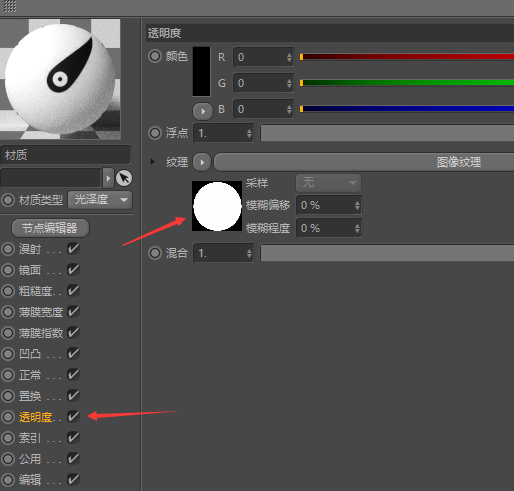Click the grip handle icon at top left
This screenshot has width=514, height=491.
[x=10, y=6]
